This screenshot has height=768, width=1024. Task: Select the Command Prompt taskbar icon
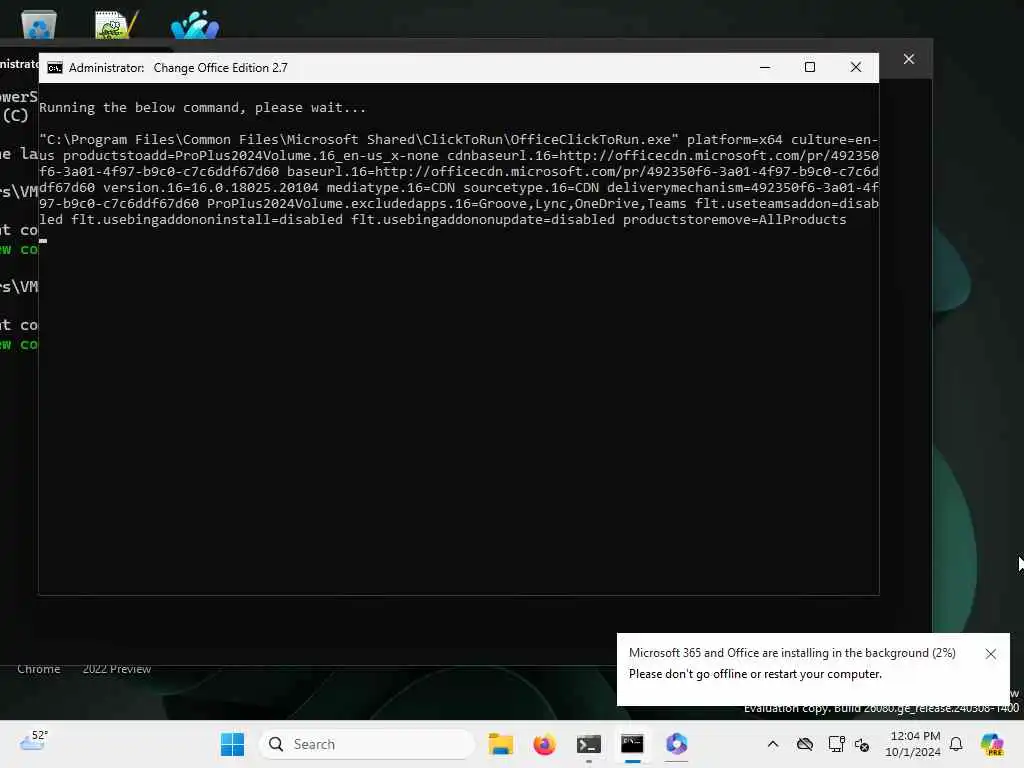(x=632, y=744)
